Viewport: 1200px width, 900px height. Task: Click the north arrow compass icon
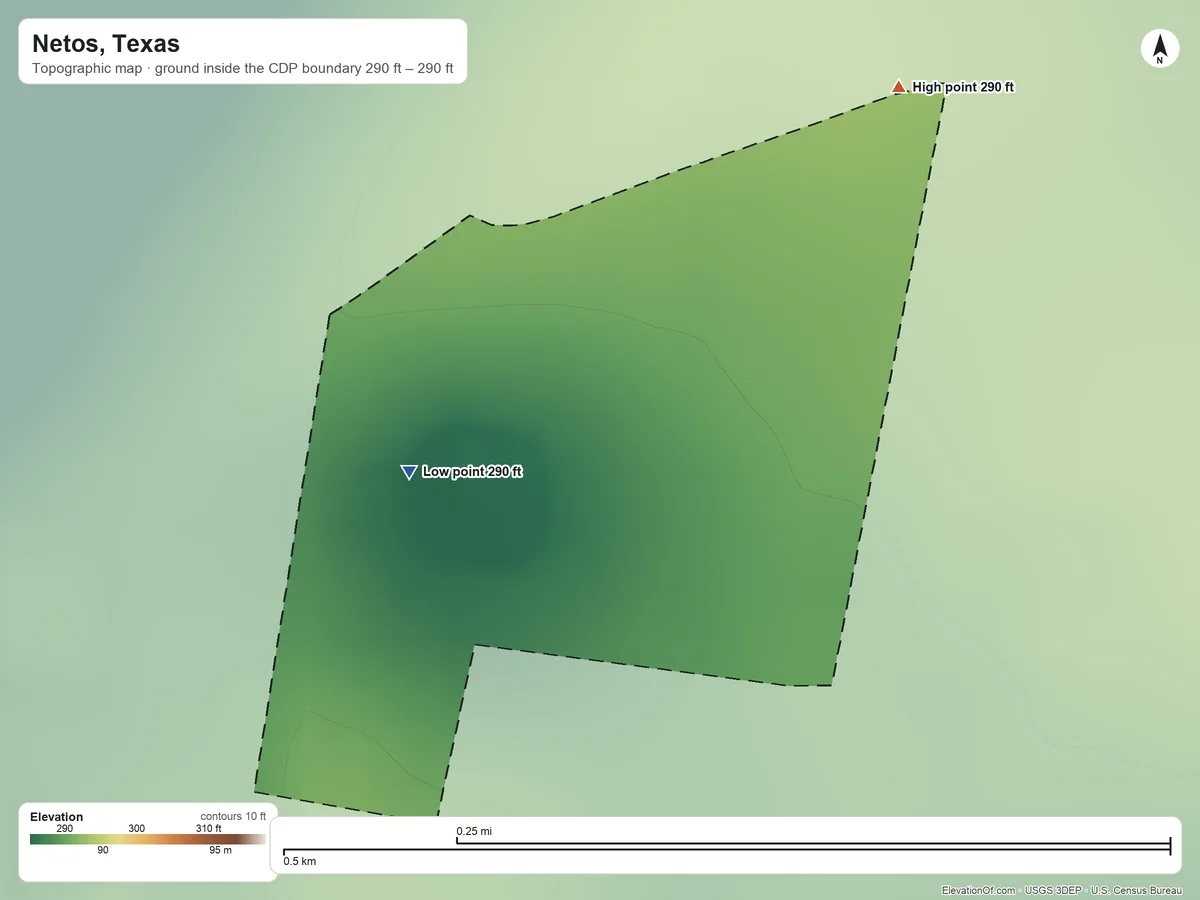coord(1160,49)
